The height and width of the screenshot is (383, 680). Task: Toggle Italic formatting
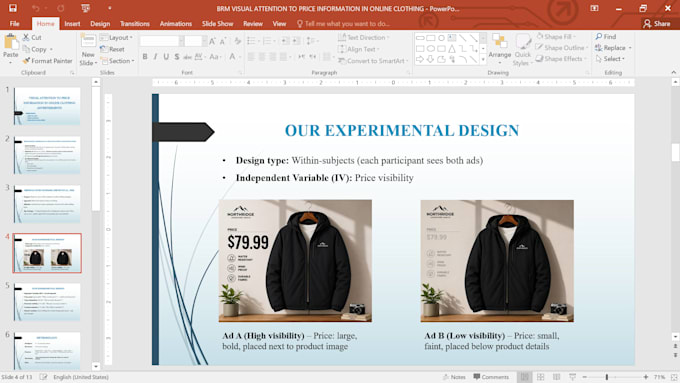pos(155,56)
